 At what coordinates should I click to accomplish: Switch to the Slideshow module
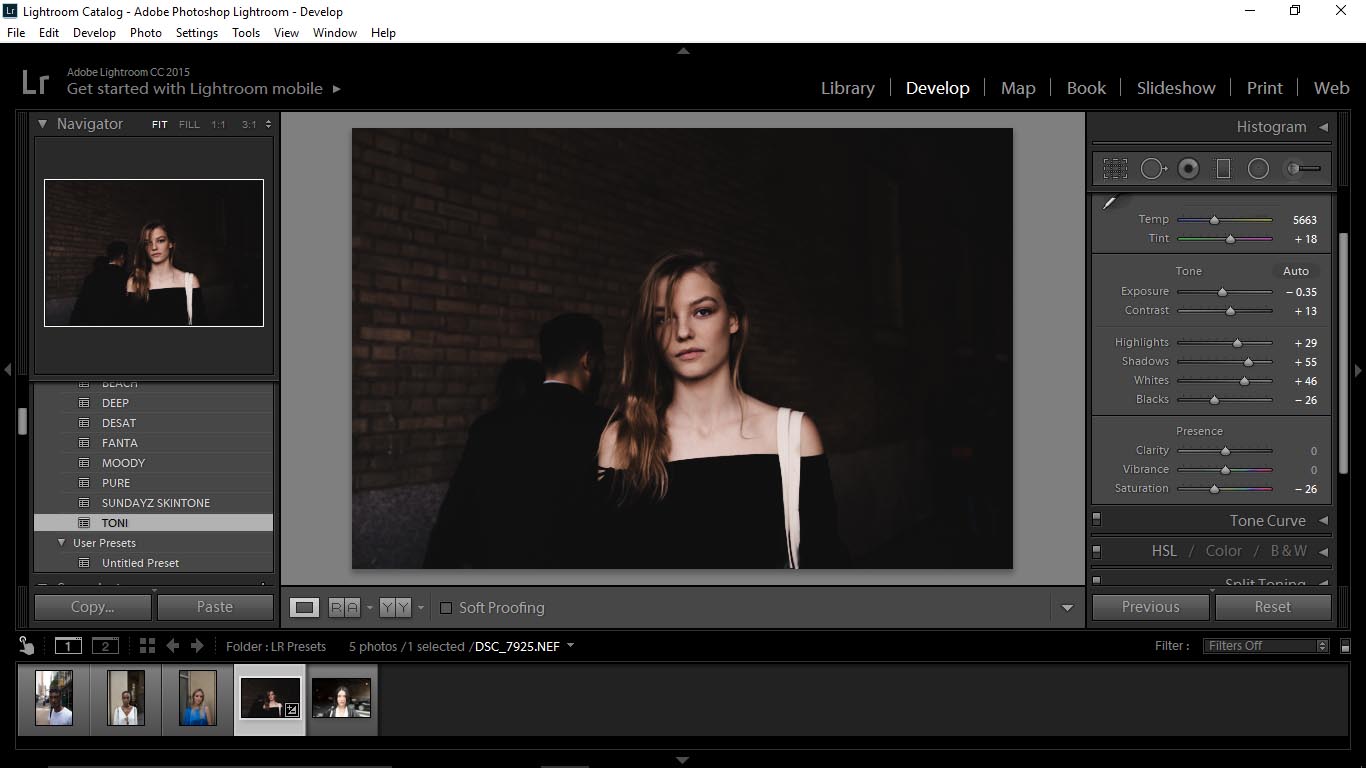[1176, 88]
